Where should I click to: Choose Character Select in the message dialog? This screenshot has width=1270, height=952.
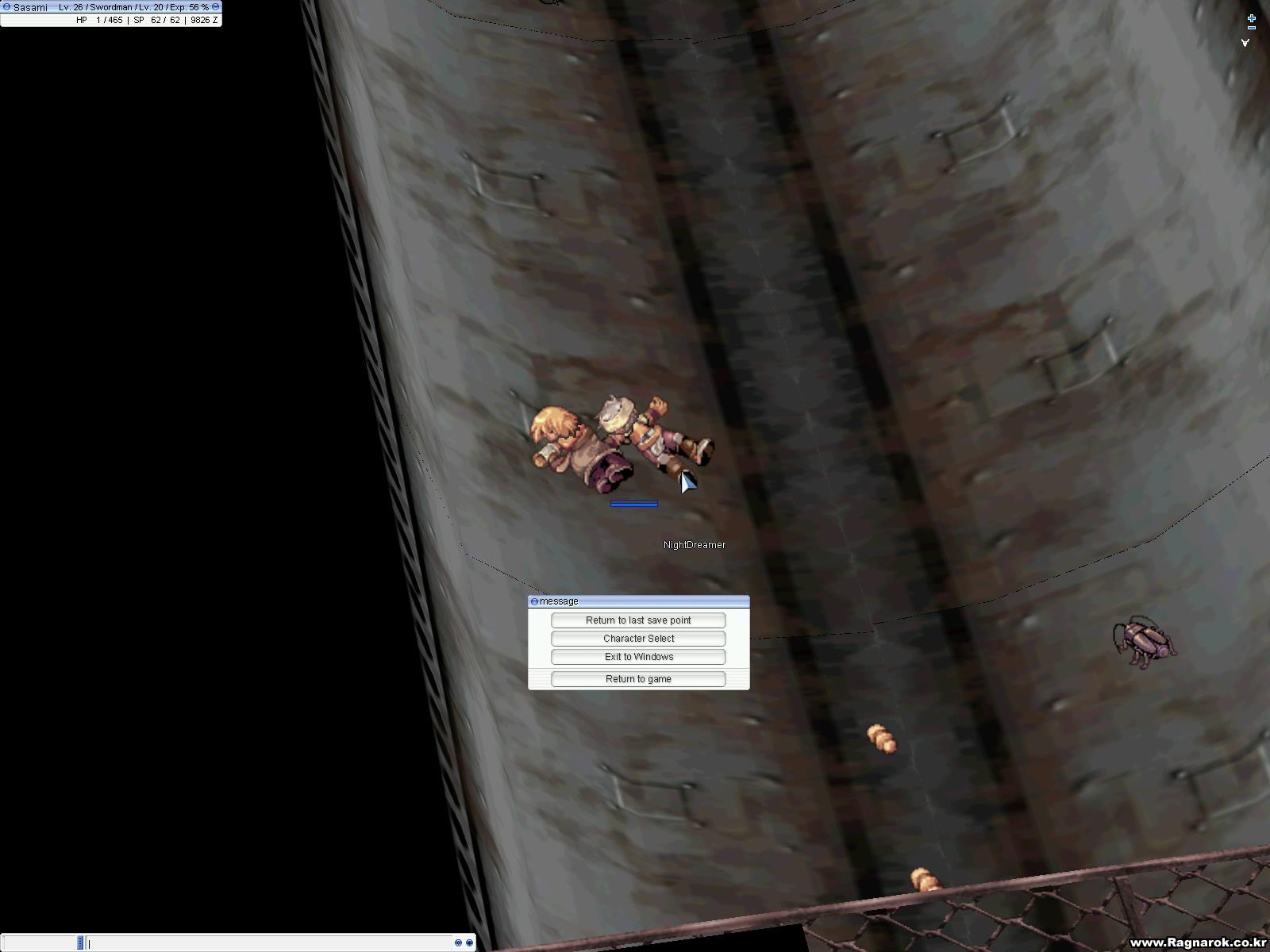tap(638, 639)
